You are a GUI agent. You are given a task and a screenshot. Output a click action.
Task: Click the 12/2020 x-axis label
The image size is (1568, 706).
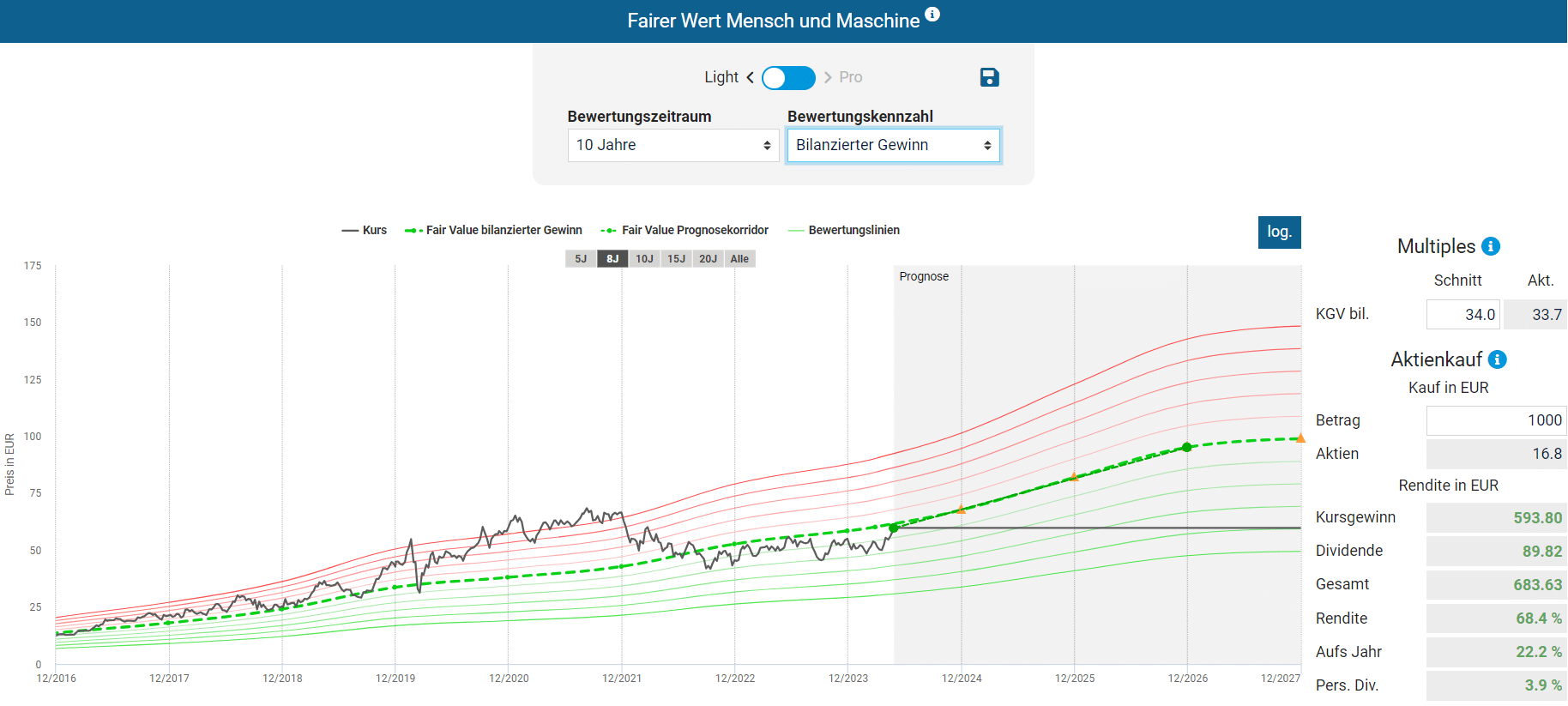point(509,679)
